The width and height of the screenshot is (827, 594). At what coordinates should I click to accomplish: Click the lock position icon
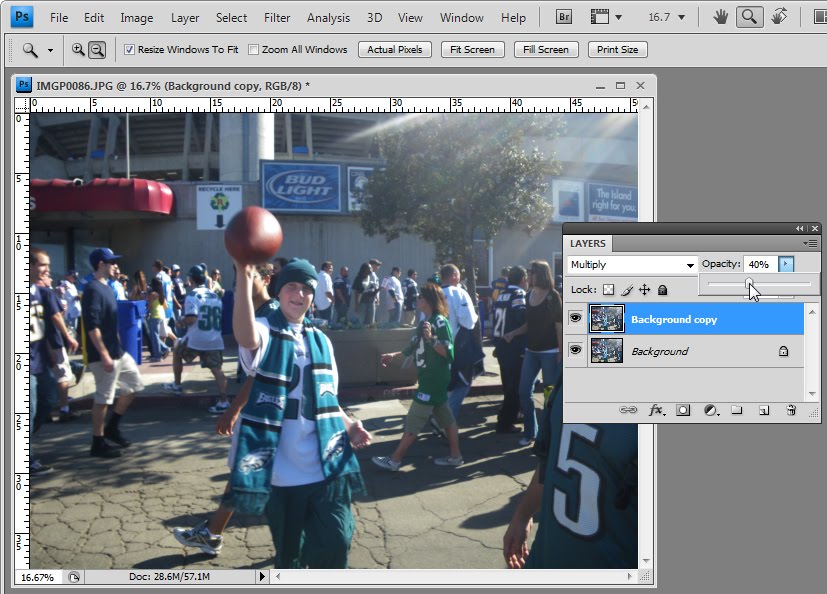(645, 290)
